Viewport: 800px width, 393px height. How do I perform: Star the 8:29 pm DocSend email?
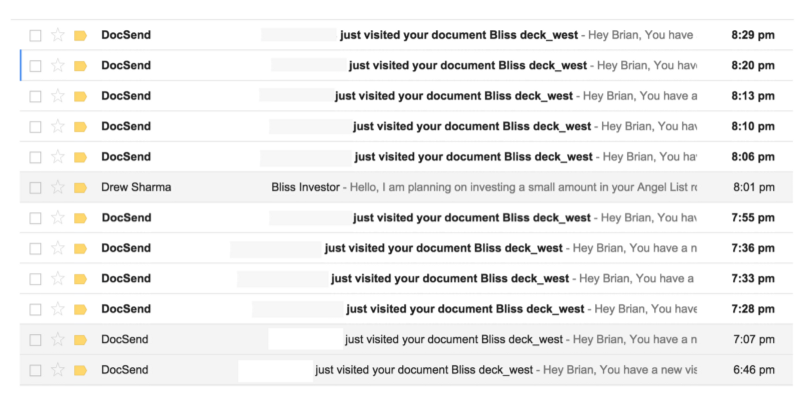58,35
